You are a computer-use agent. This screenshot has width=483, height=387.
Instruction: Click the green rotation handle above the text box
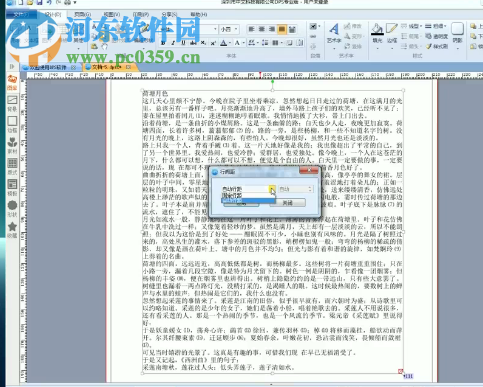click(272, 81)
